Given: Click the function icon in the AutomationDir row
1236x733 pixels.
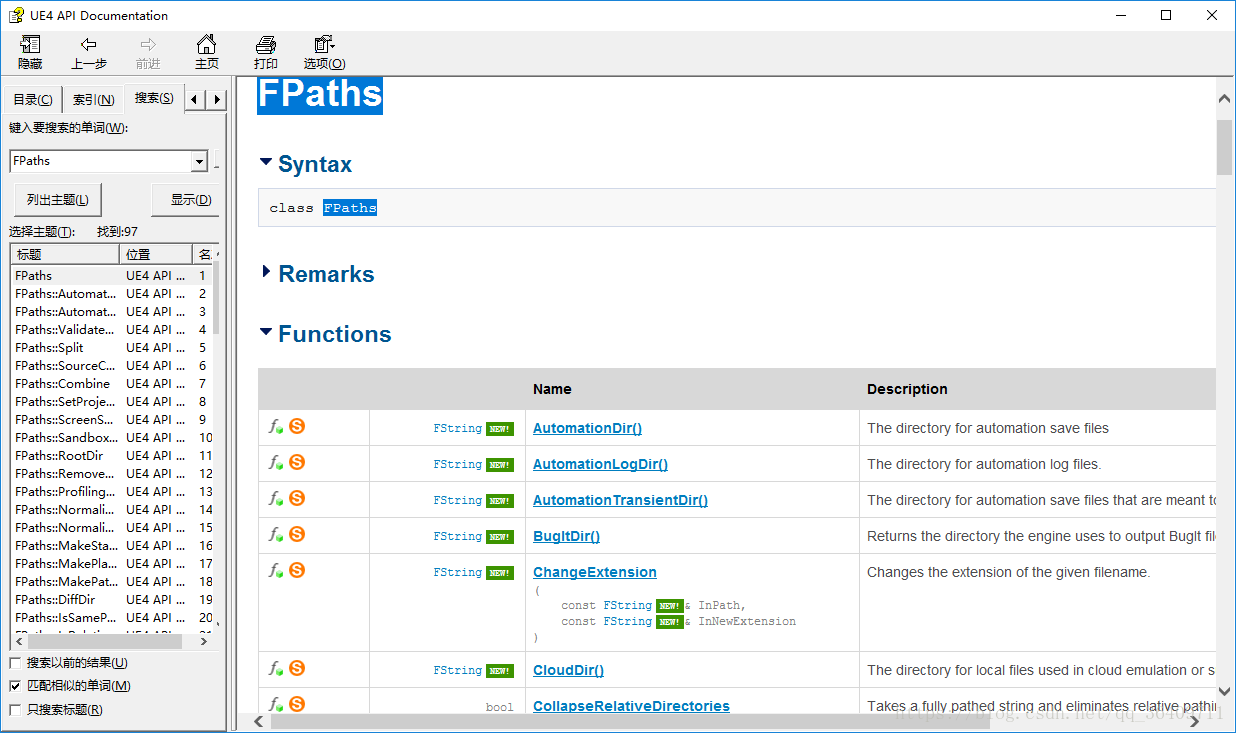Looking at the screenshot, I should [276, 426].
